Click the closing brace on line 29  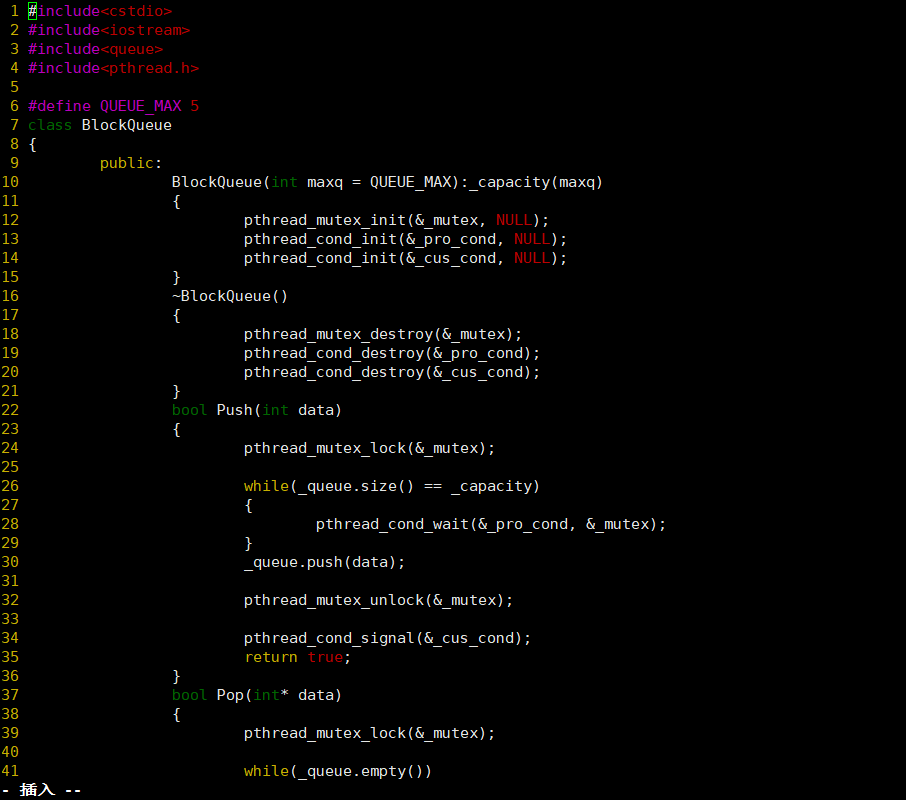tap(248, 543)
